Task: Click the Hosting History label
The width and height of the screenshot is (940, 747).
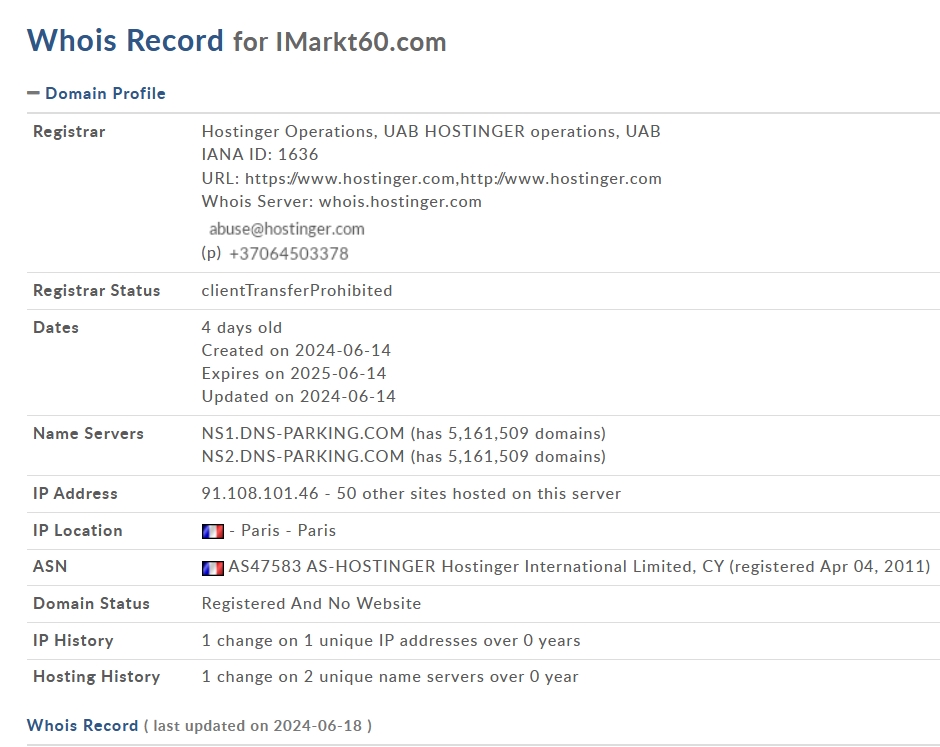Action: 97,676
